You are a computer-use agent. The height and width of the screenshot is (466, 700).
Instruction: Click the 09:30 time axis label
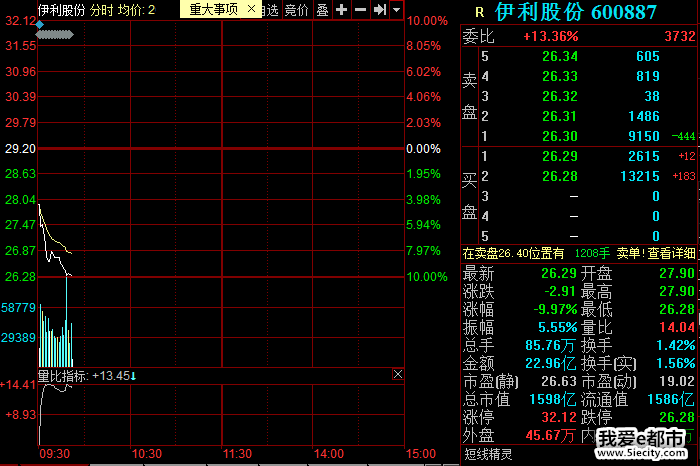tap(54, 454)
